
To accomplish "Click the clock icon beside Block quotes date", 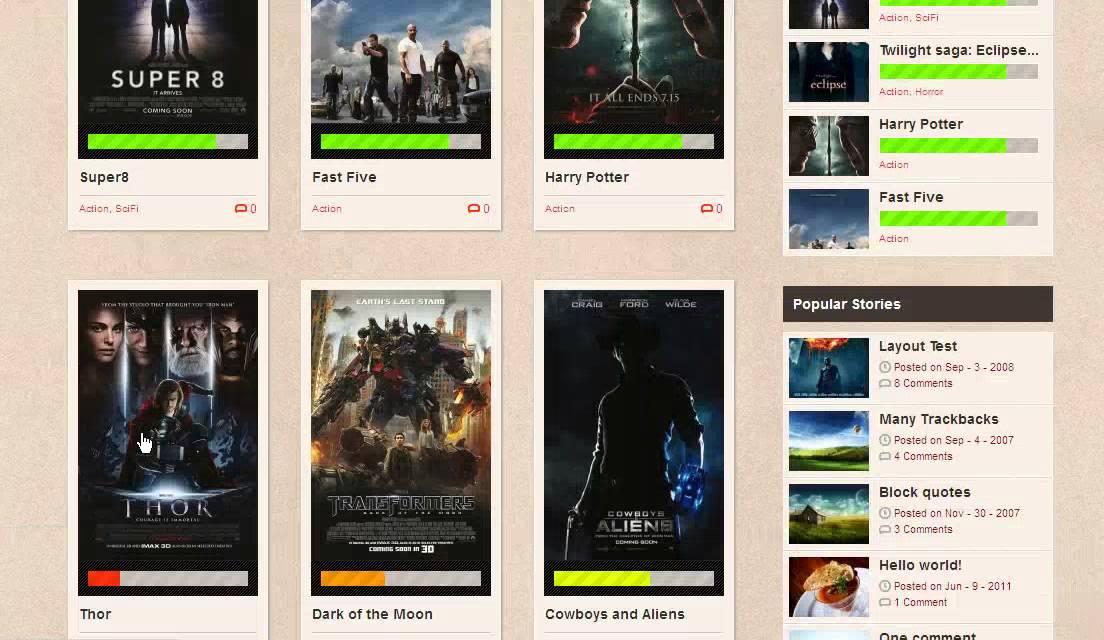I will click(885, 513).
